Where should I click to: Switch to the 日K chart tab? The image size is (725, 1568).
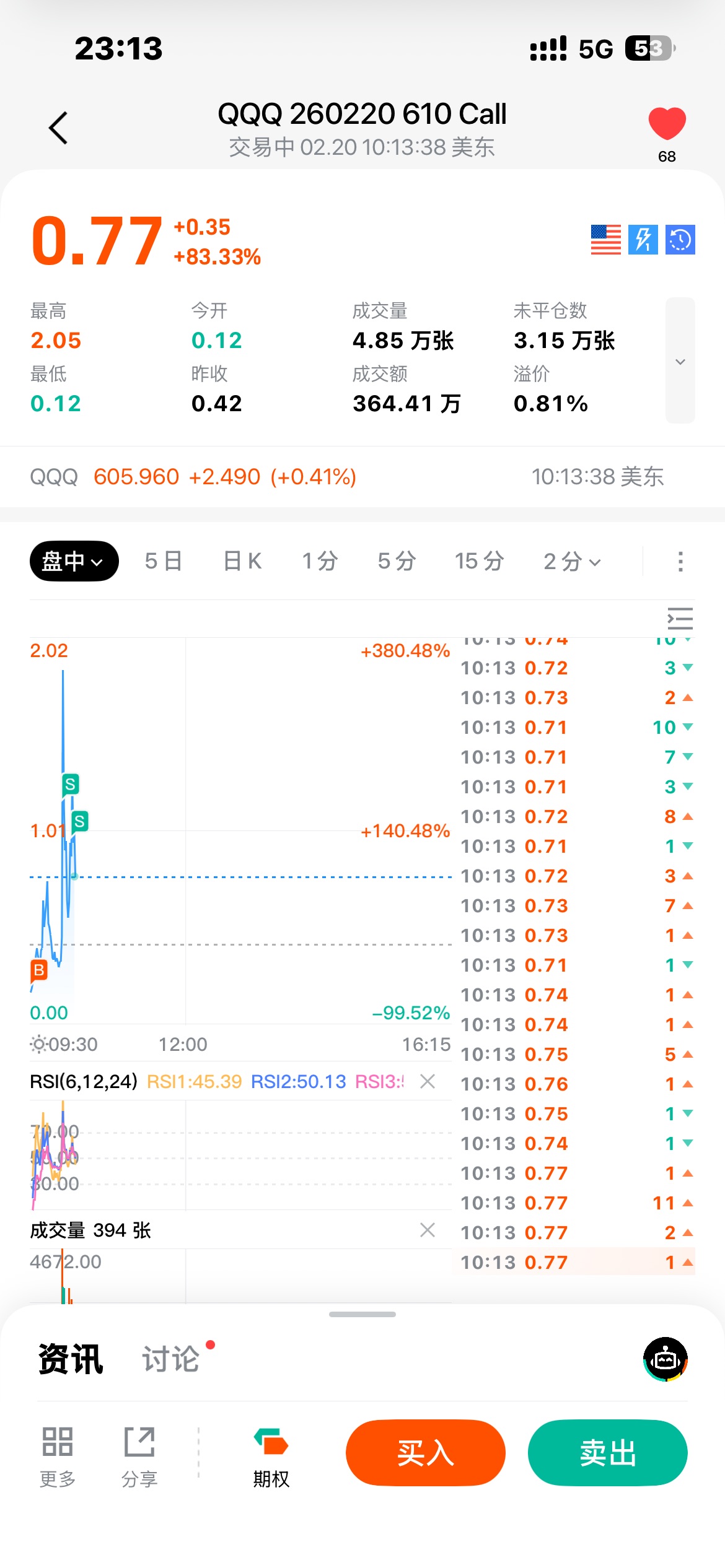tap(242, 561)
